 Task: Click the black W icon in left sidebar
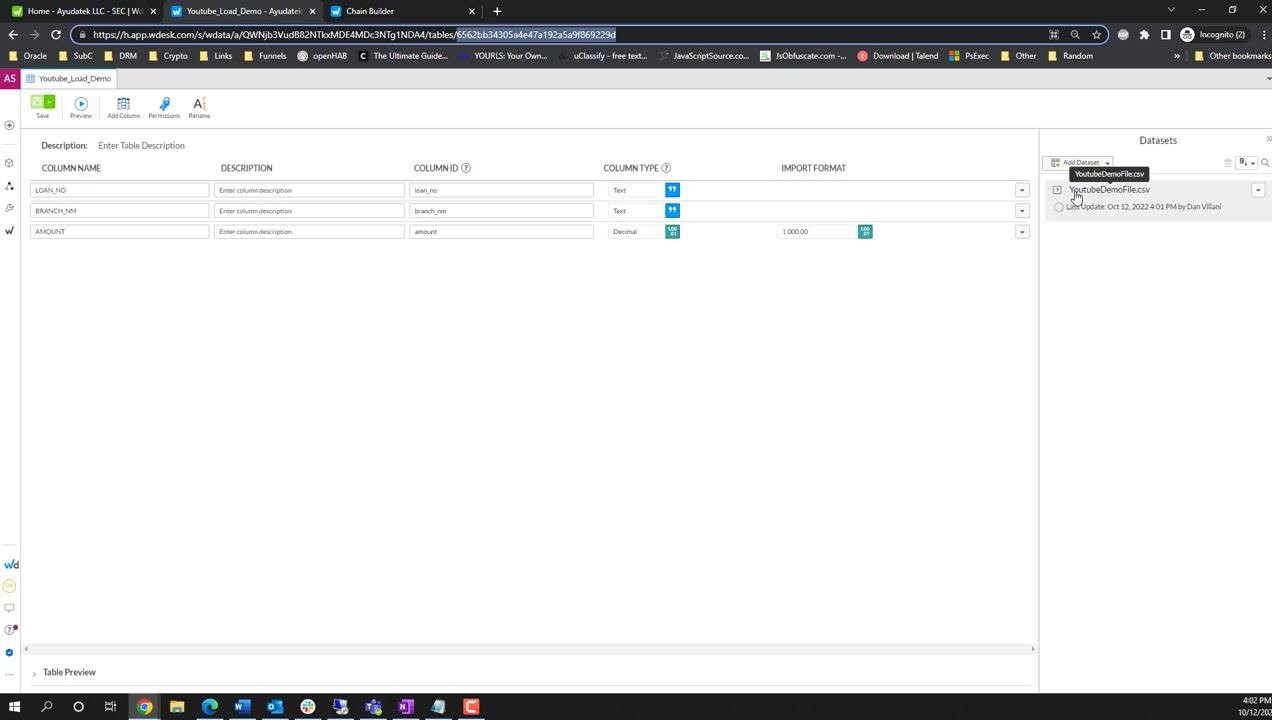point(9,231)
